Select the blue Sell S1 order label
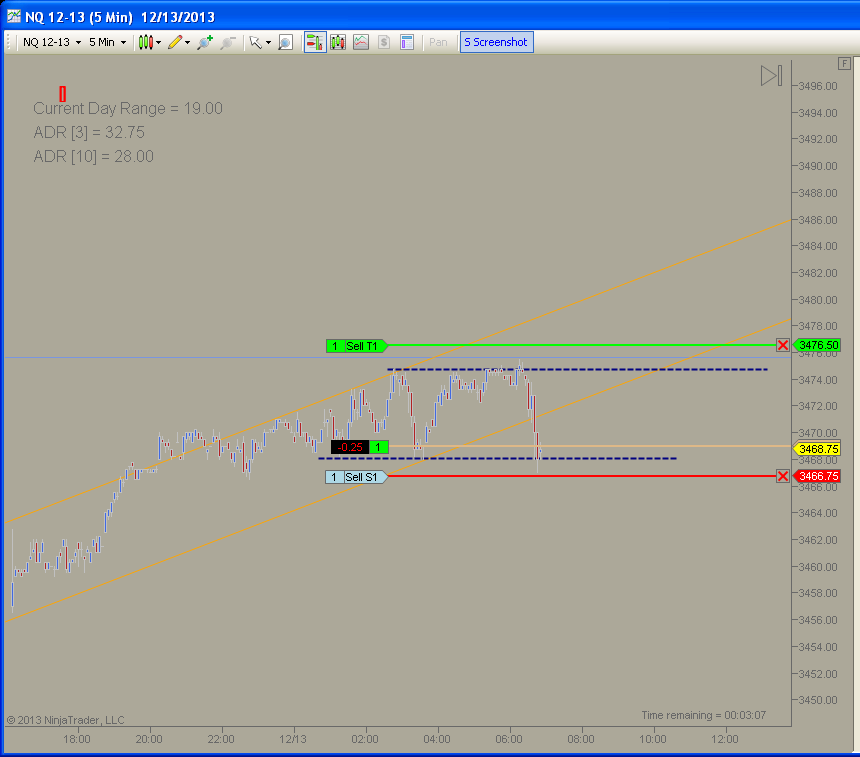This screenshot has height=757, width=860. (357, 477)
